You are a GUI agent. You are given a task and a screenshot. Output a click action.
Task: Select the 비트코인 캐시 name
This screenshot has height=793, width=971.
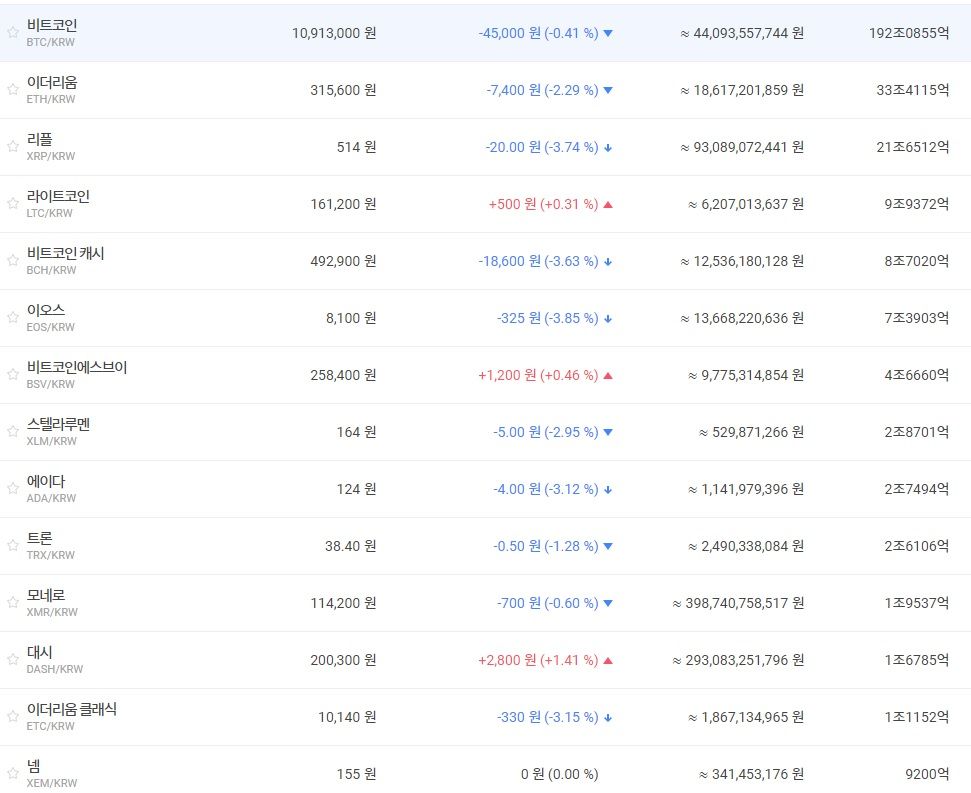click(x=66, y=253)
